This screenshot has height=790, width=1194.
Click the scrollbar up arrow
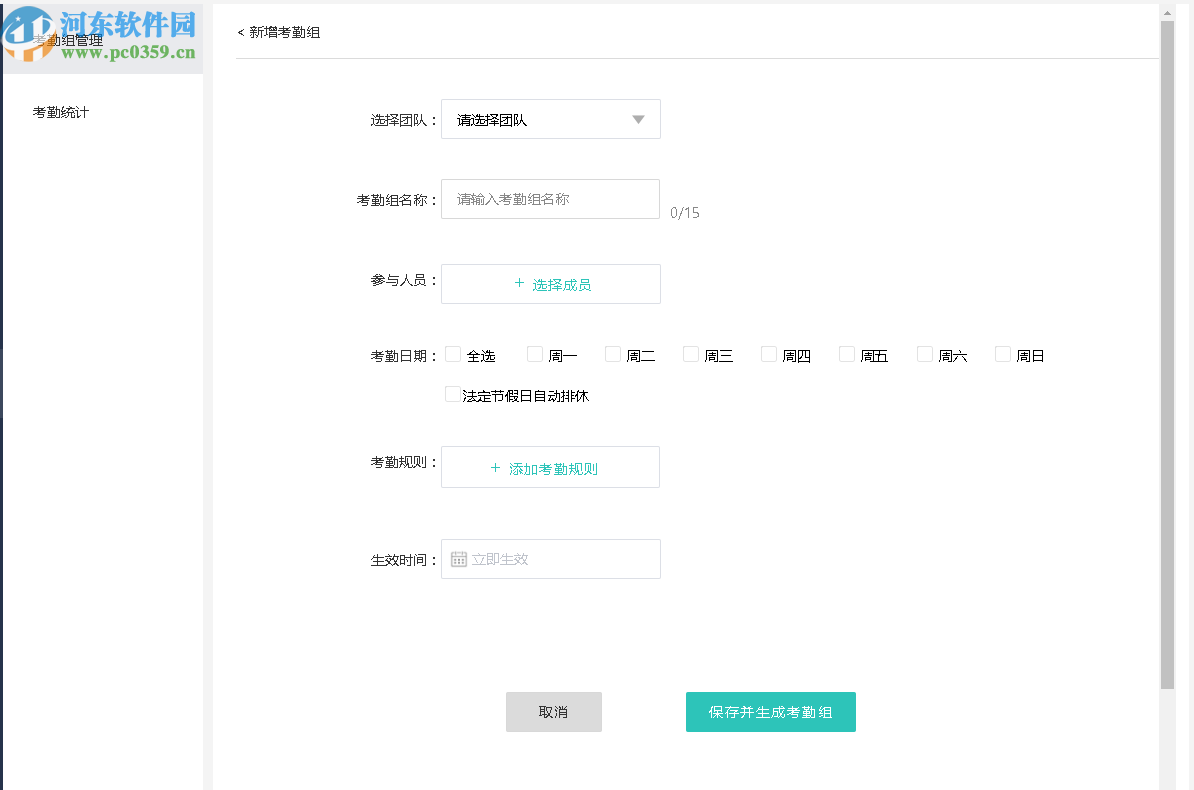(1166, 12)
